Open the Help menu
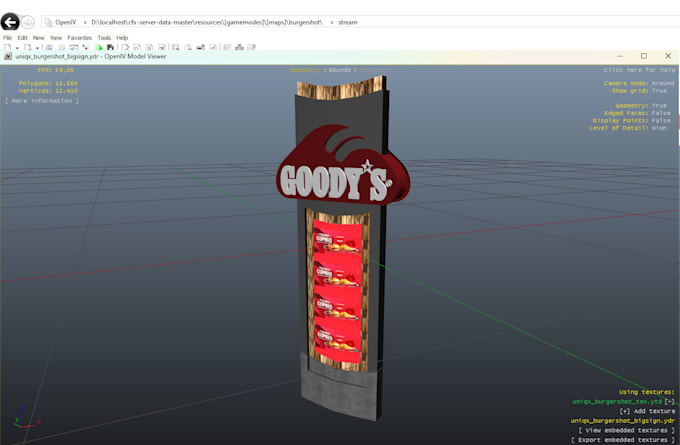The image size is (680, 445). (122, 38)
